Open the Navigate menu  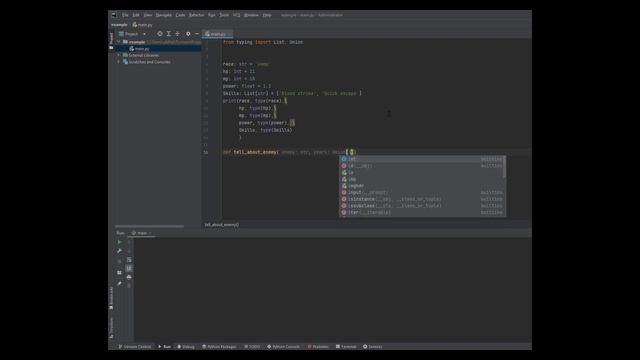coord(164,15)
